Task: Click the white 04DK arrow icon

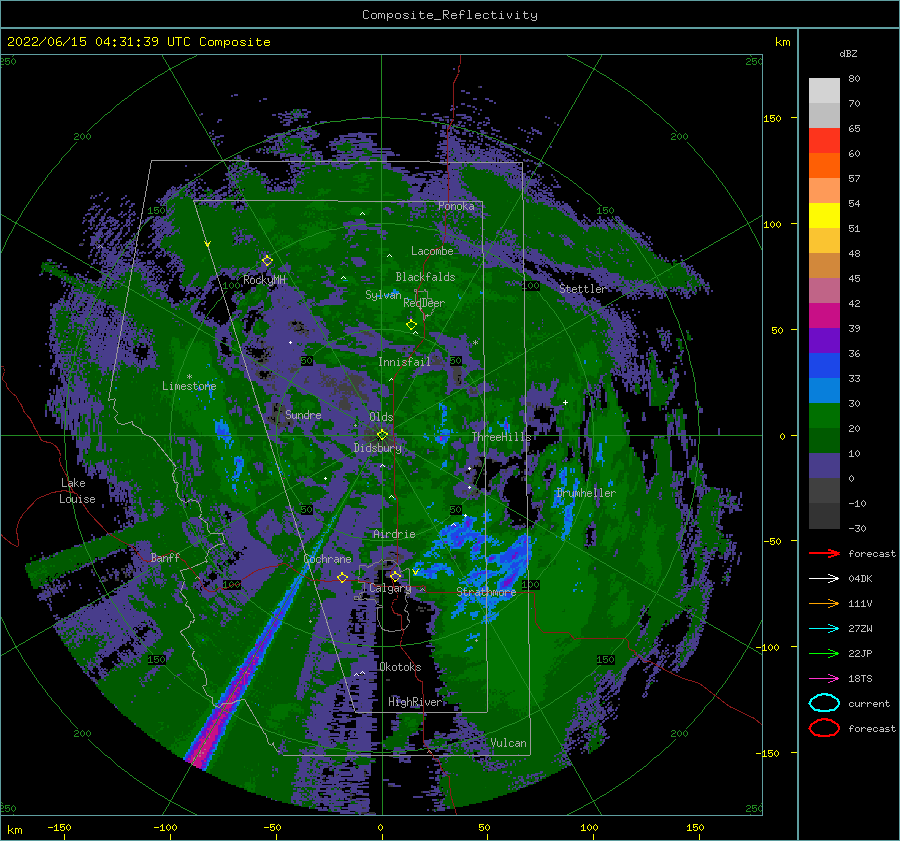Action: (824, 578)
